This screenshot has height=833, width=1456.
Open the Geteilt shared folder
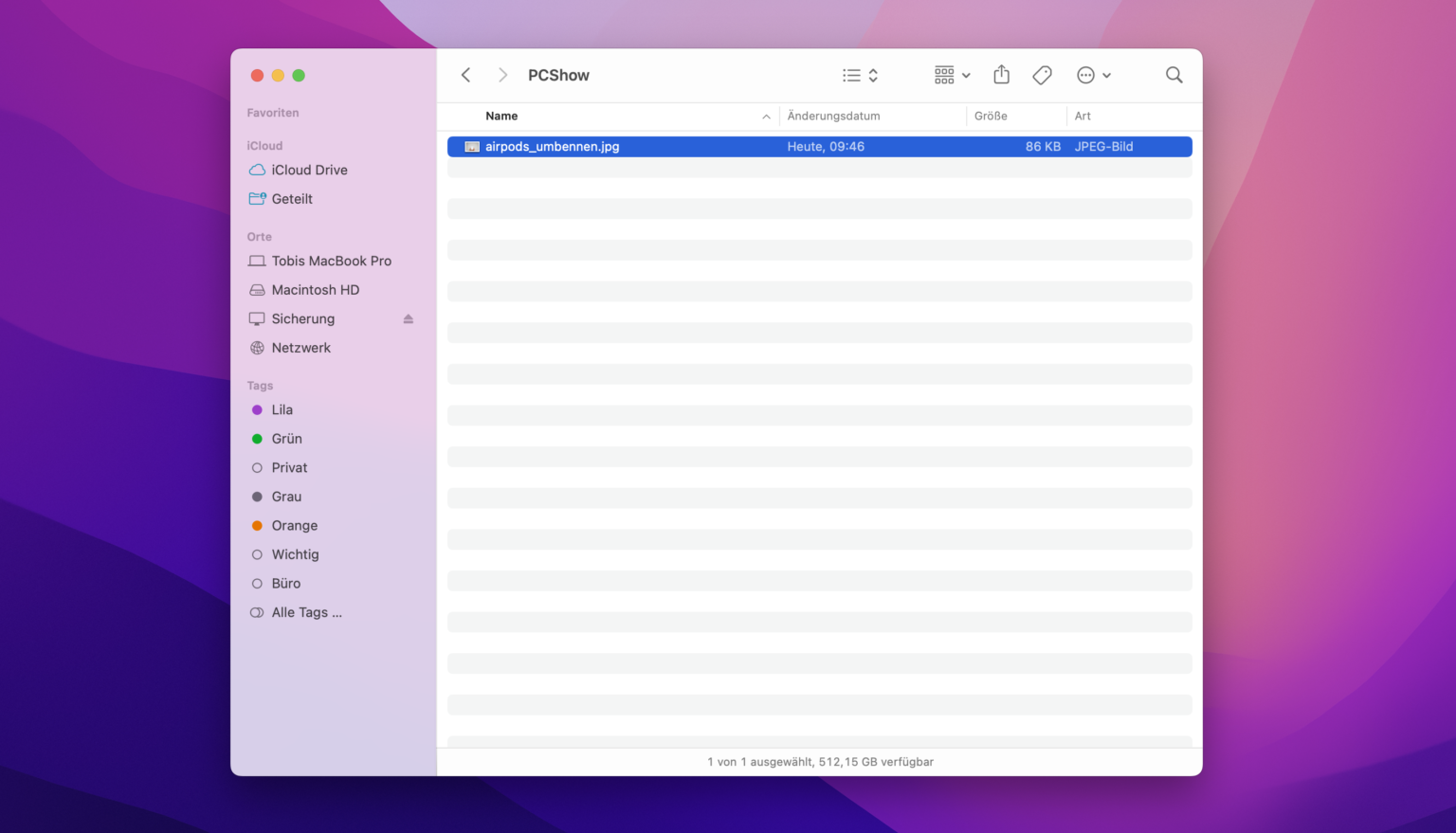pyautogui.click(x=292, y=199)
